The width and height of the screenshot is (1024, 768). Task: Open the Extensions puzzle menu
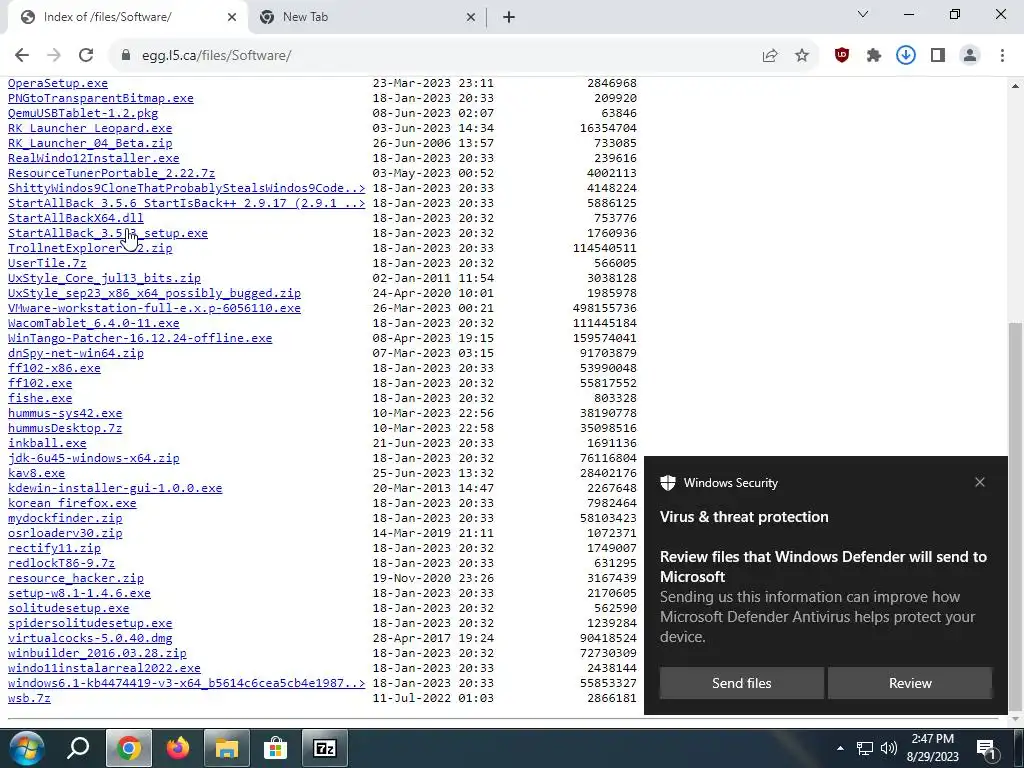[874, 56]
